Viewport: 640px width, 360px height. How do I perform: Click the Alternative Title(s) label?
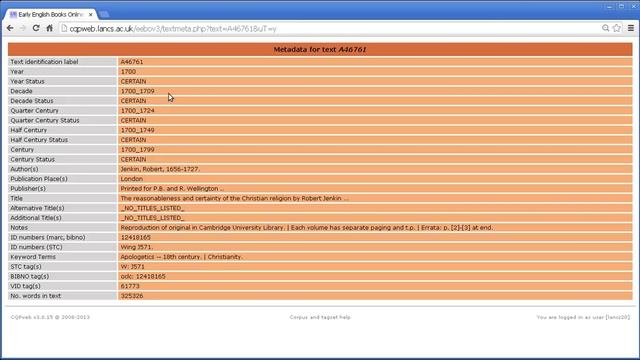click(37, 208)
